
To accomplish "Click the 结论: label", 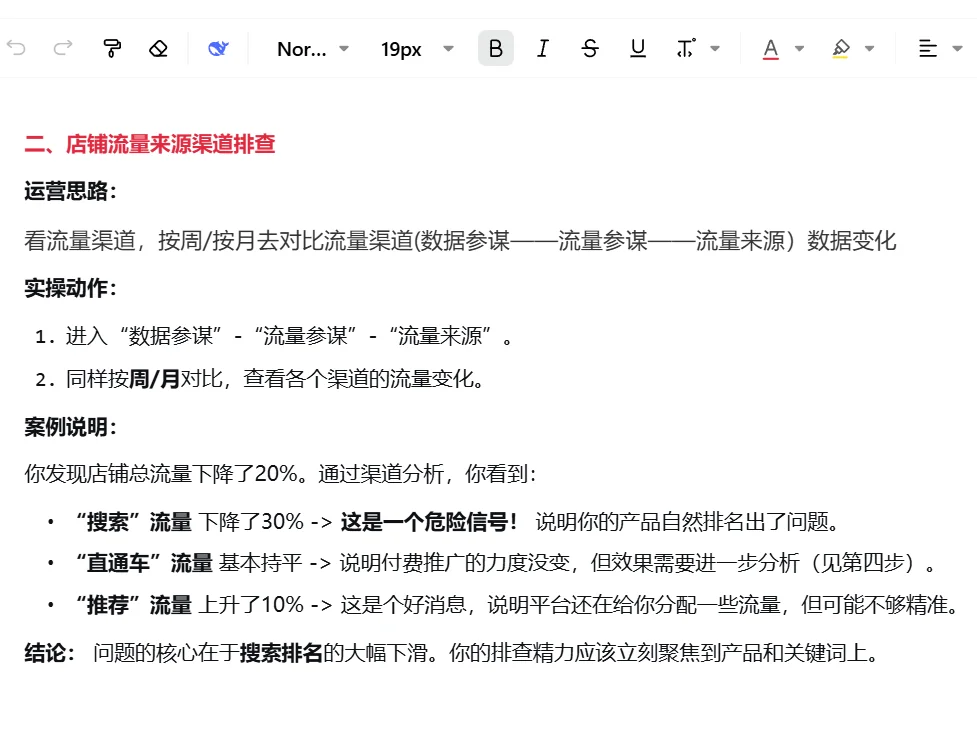I will 49,653.
